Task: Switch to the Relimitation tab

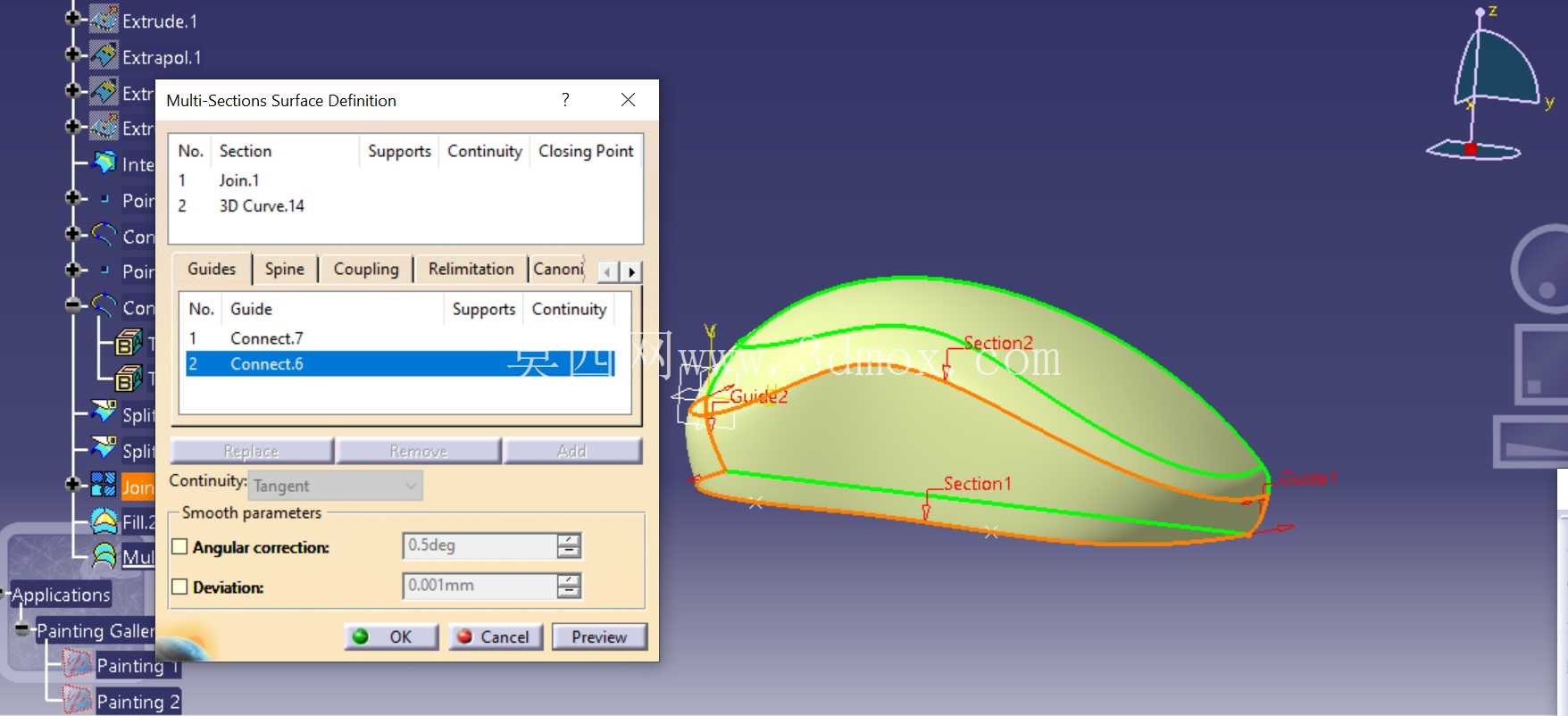Action: 471,269
